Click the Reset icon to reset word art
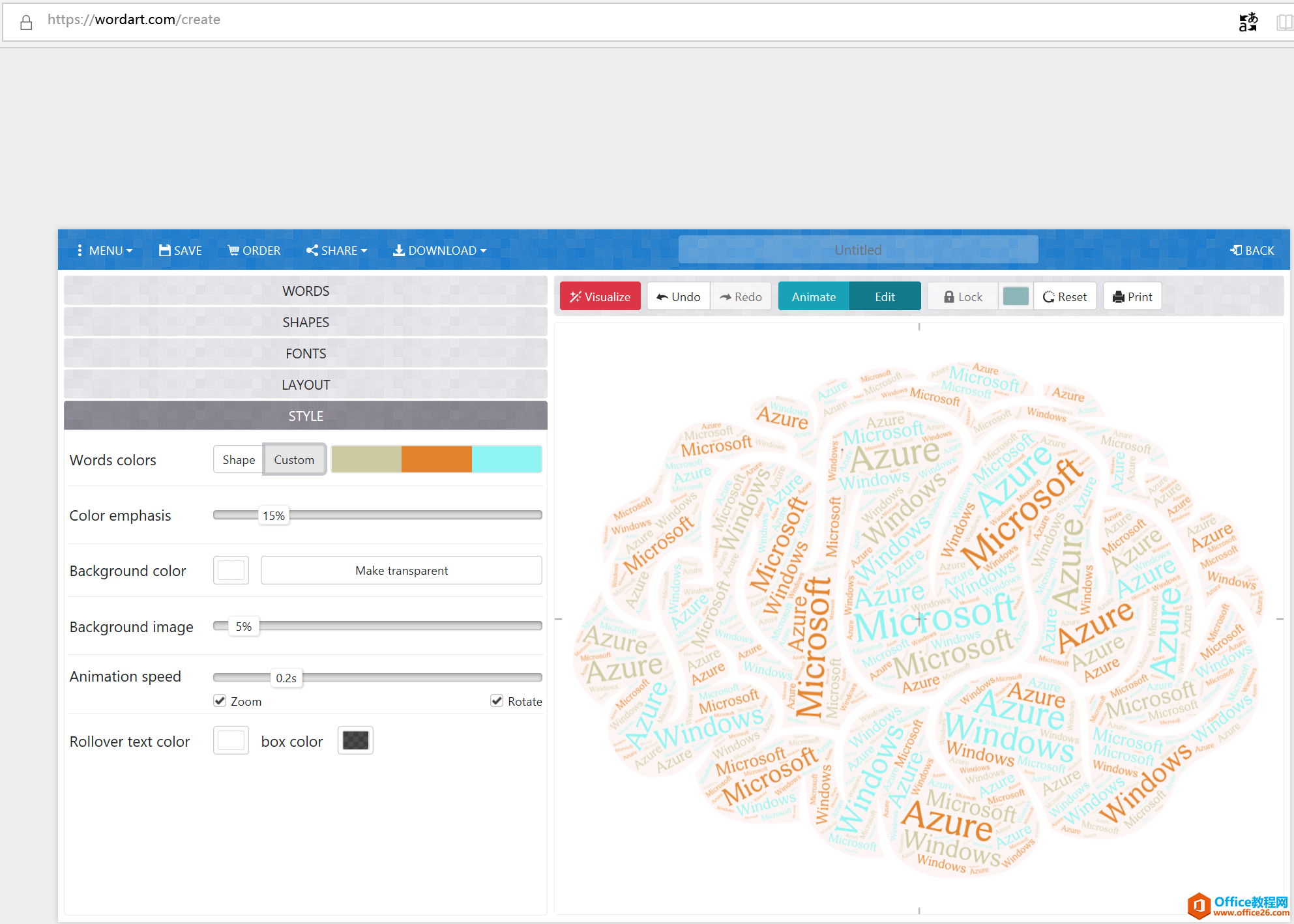This screenshot has width=1294, height=924. [x=1064, y=297]
